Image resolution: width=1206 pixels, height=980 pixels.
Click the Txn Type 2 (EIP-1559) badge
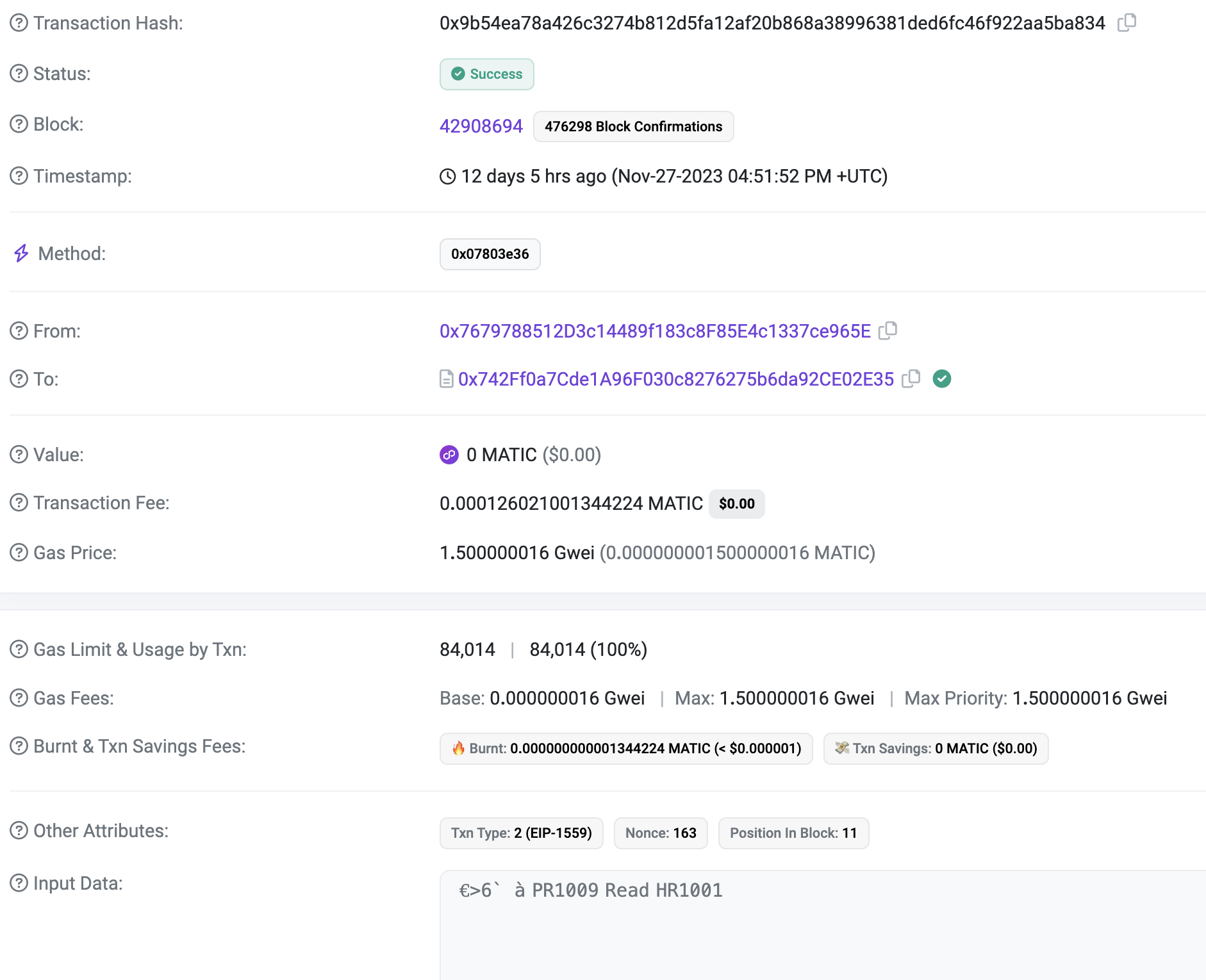(521, 833)
